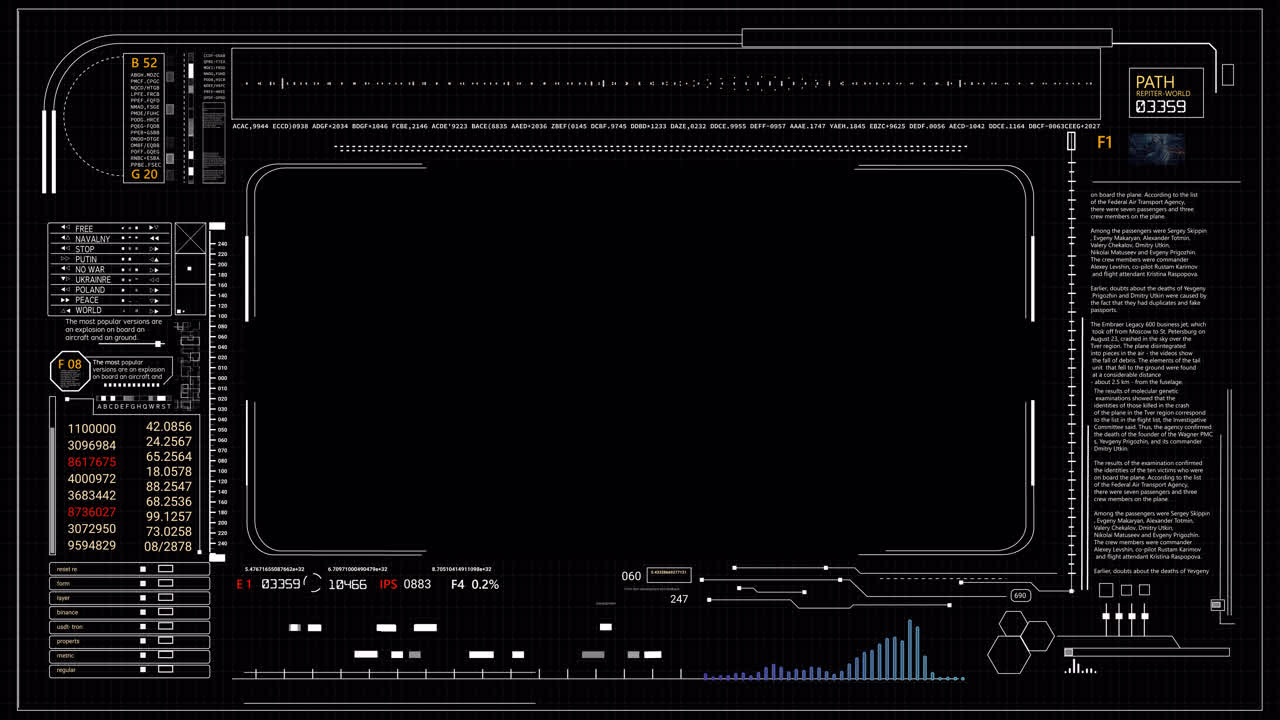Expand the down-triangle beside UKRAINRE
Screen dimensions: 1280x720
[x=65, y=279]
